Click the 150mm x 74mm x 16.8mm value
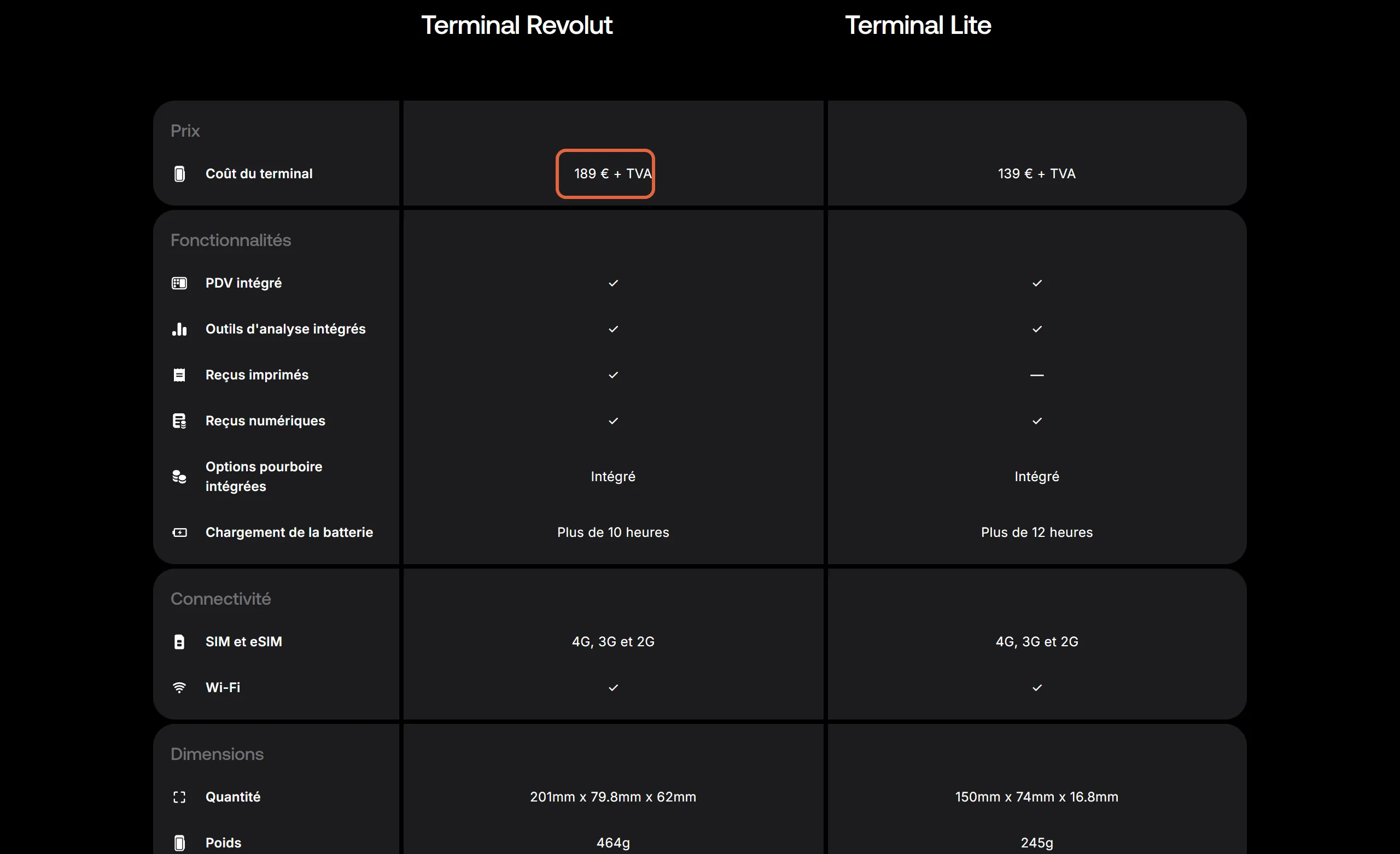Viewport: 1400px width, 854px height. pyautogui.click(x=1037, y=797)
